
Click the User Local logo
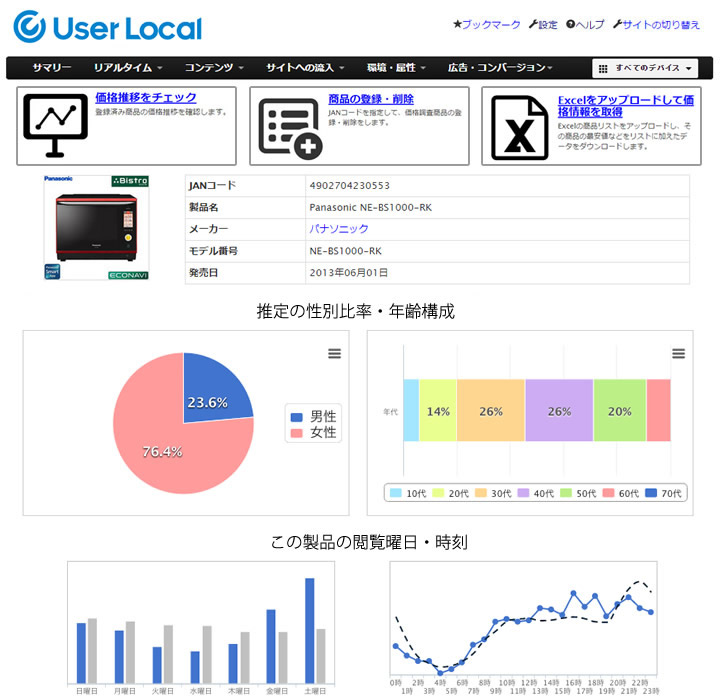(108, 27)
